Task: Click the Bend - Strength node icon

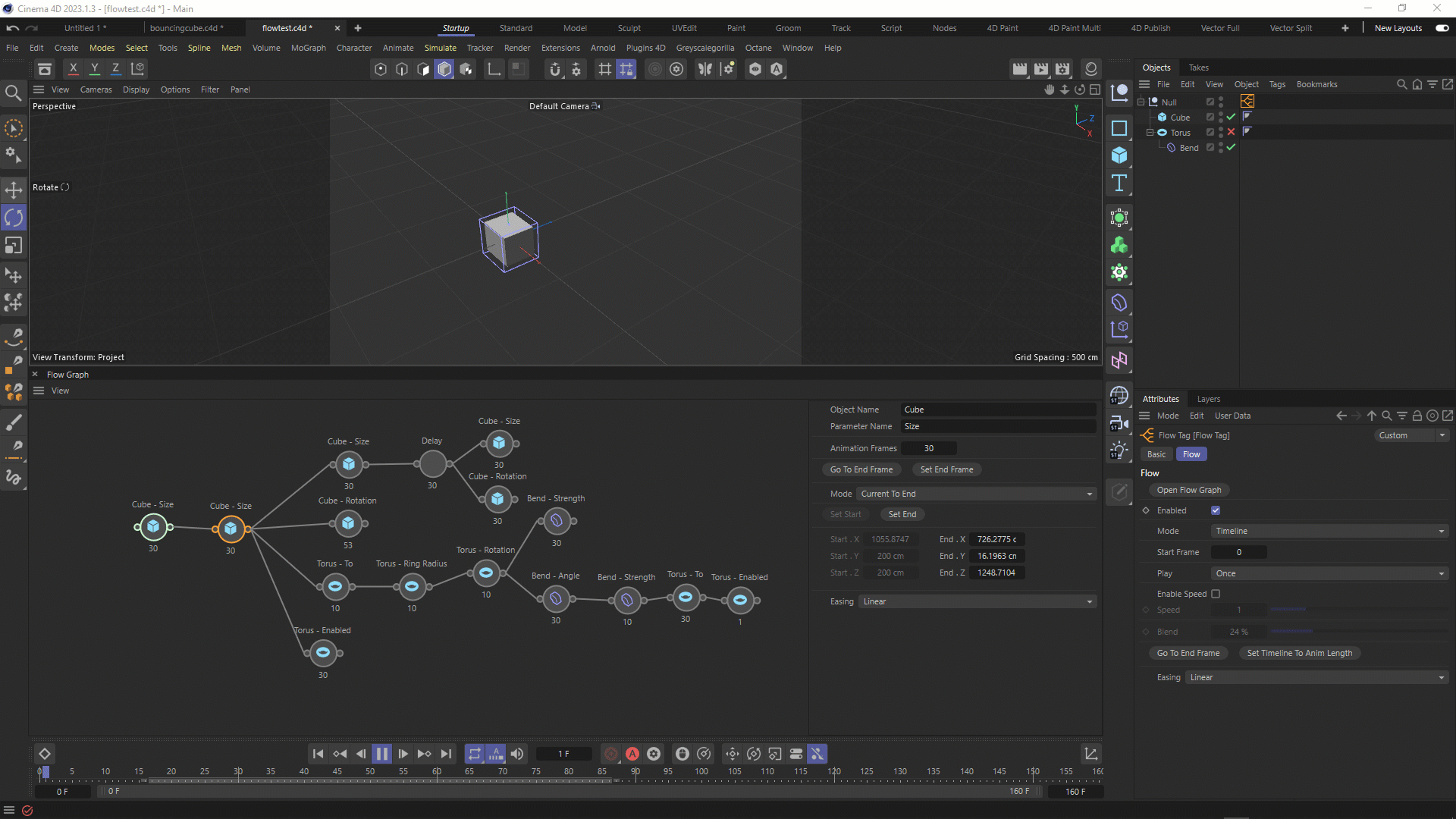Action: (x=556, y=521)
